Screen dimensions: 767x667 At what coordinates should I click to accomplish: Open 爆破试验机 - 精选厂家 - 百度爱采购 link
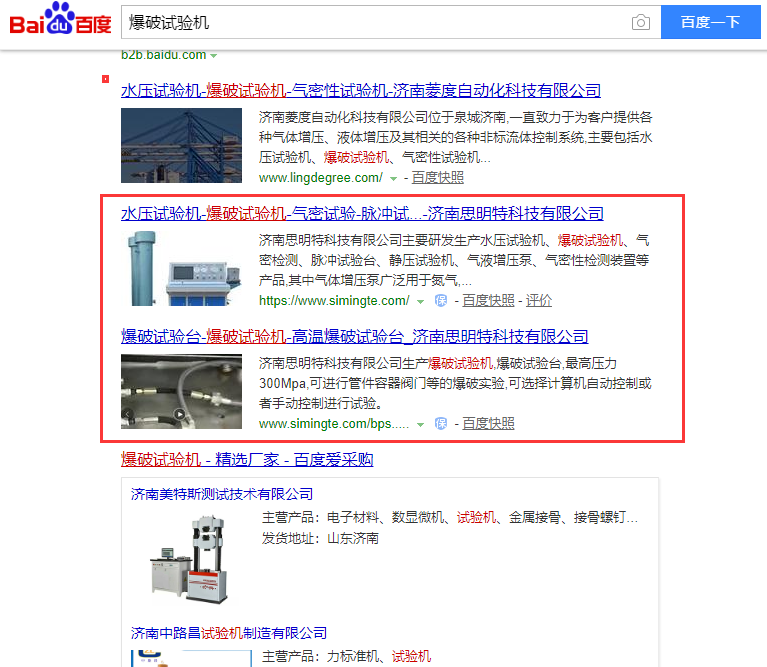247,460
